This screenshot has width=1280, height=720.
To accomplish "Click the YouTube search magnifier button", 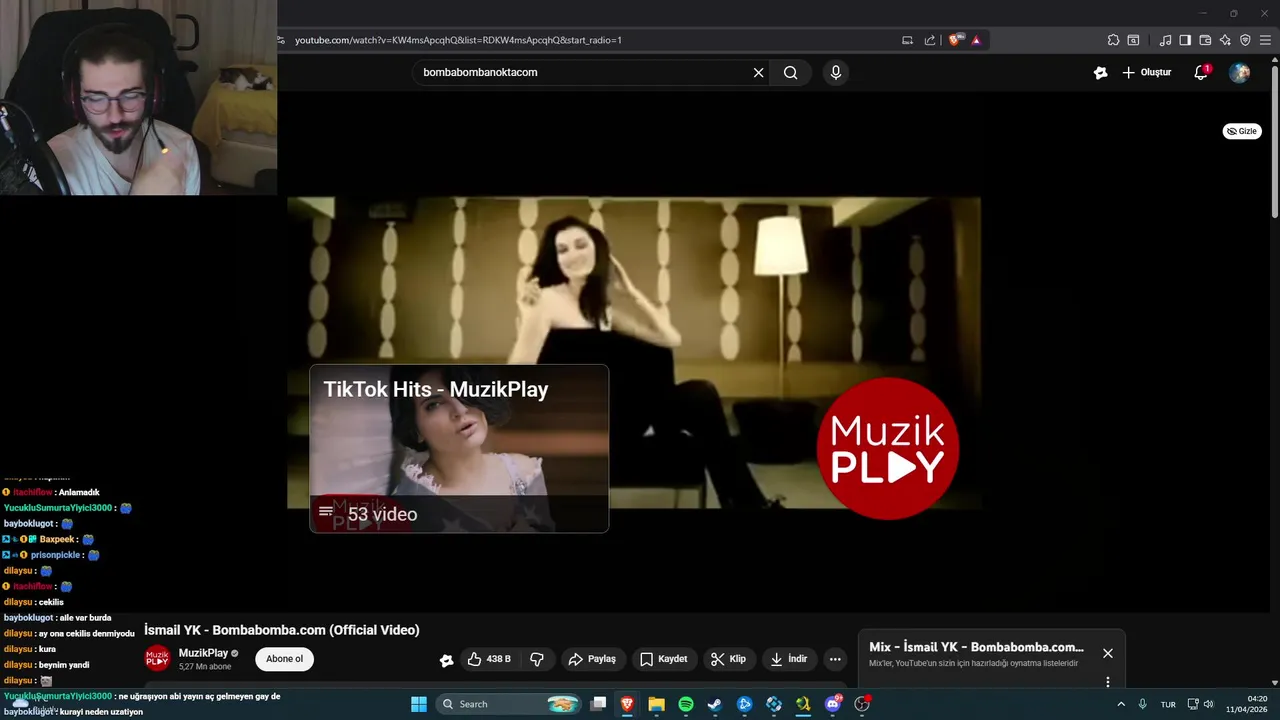I will tap(791, 72).
